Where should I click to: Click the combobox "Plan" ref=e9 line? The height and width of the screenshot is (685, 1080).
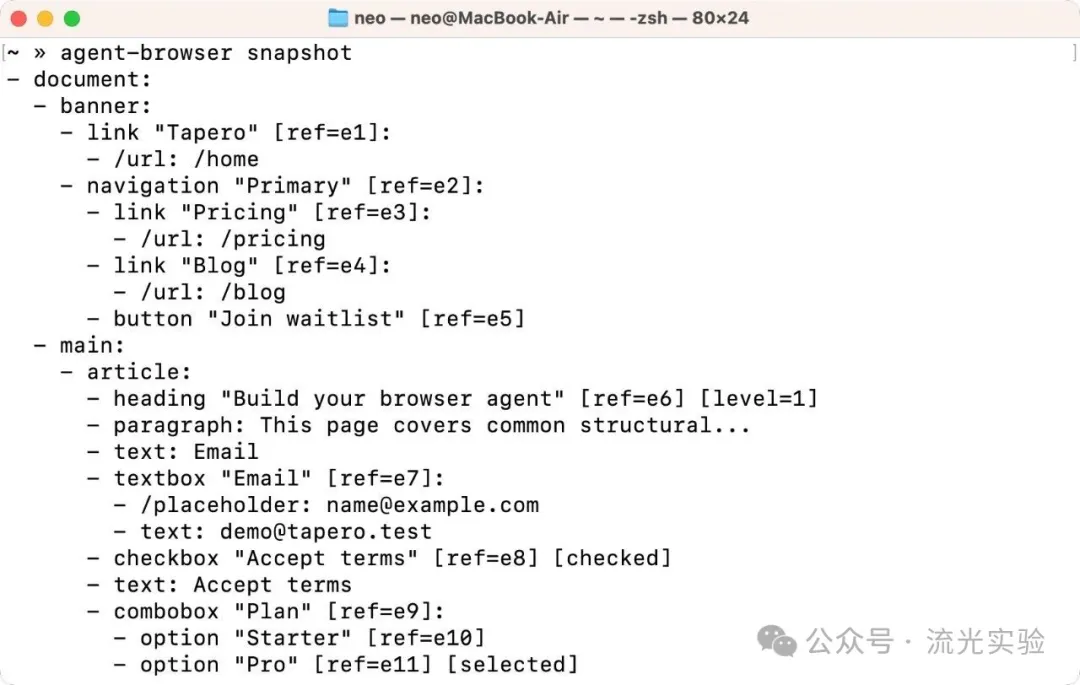[x=266, y=611]
